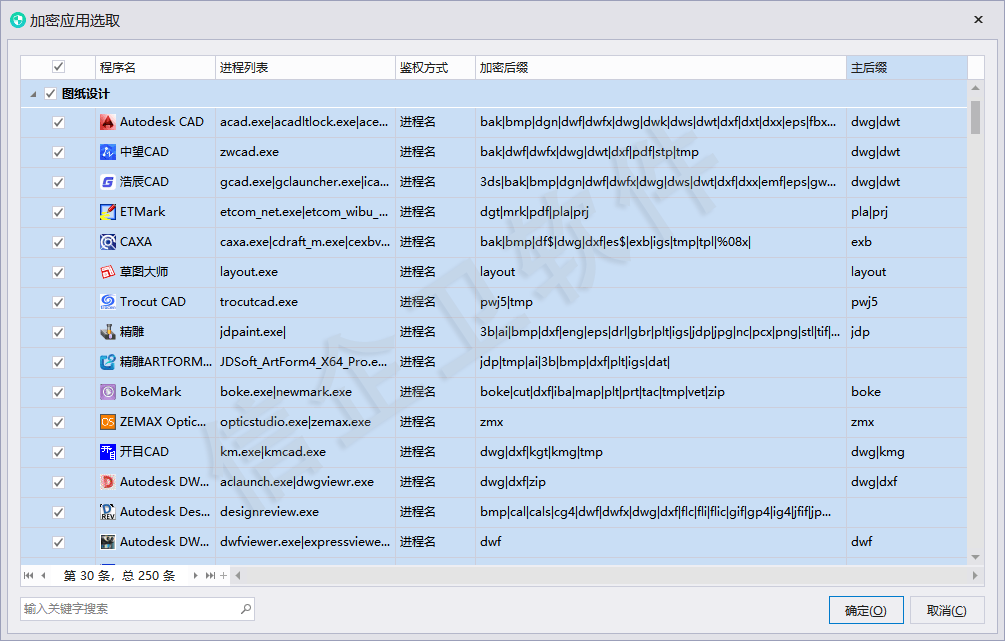Click the BokeMark app icon
This screenshot has width=1005, height=641.
point(108,392)
